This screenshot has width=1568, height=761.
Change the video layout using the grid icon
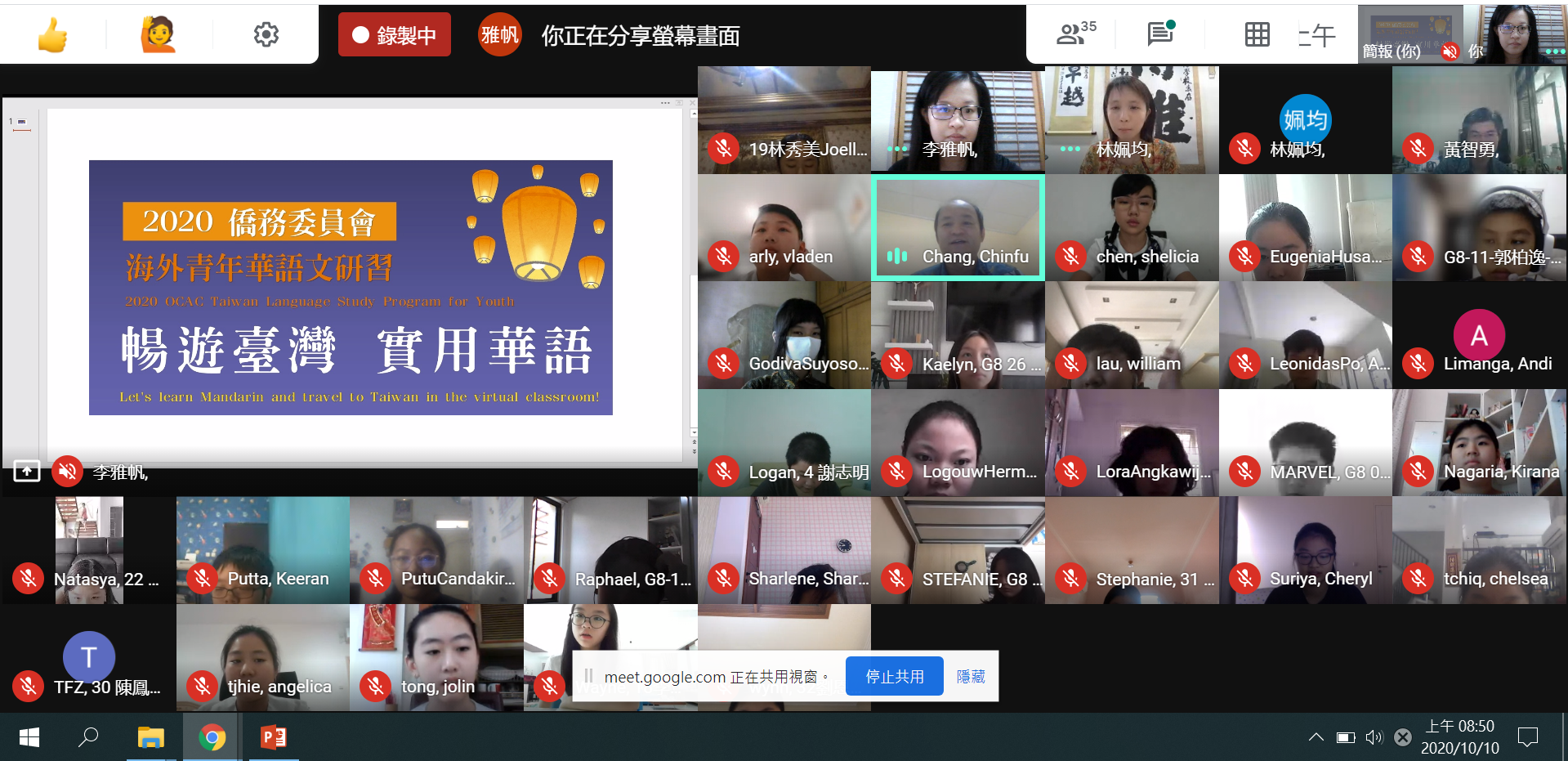click(1256, 34)
